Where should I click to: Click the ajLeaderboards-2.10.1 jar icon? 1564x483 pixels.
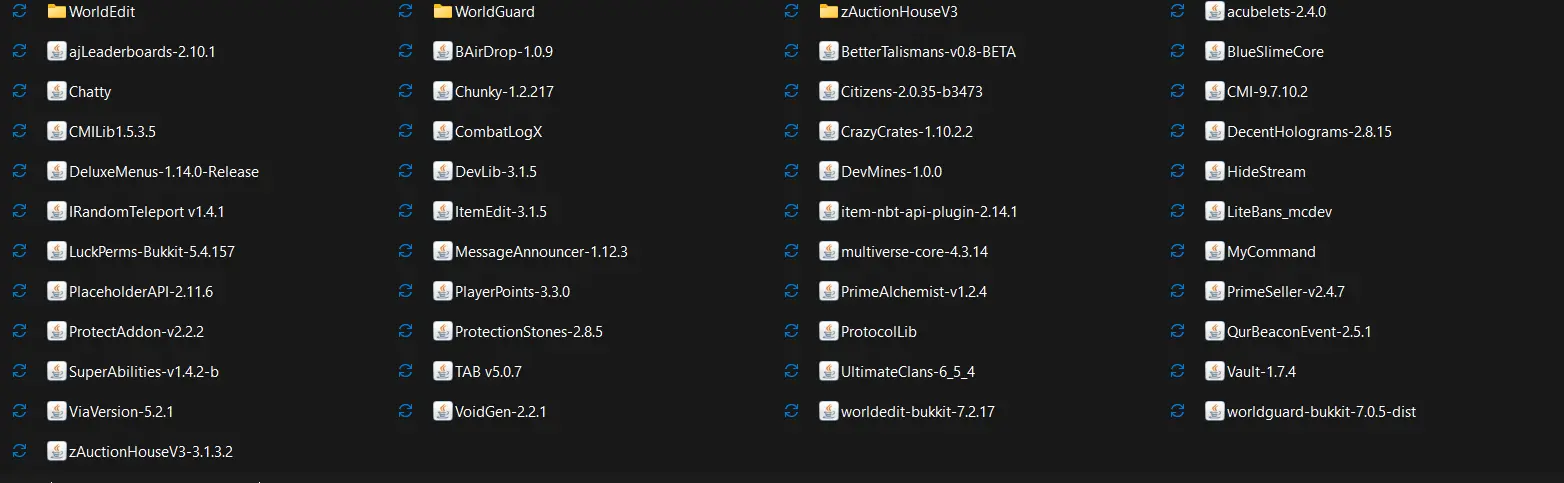56,51
